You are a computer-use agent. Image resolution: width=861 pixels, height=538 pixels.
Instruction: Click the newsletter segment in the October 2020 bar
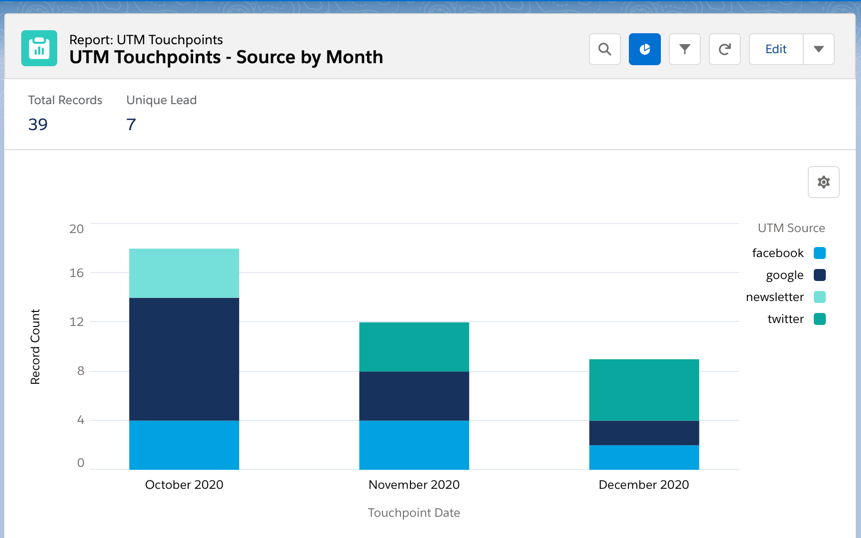[184, 273]
